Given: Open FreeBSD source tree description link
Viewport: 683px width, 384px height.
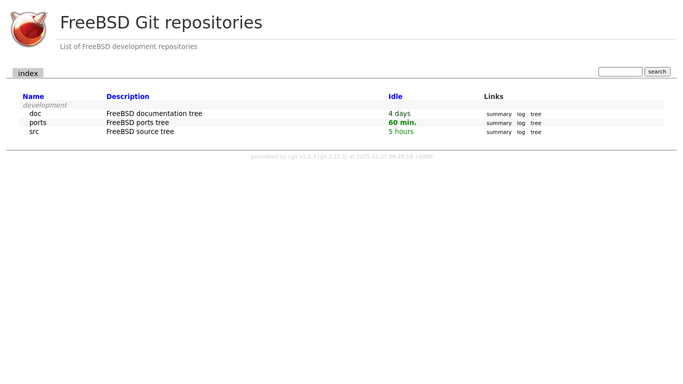Looking at the screenshot, I should coord(140,131).
